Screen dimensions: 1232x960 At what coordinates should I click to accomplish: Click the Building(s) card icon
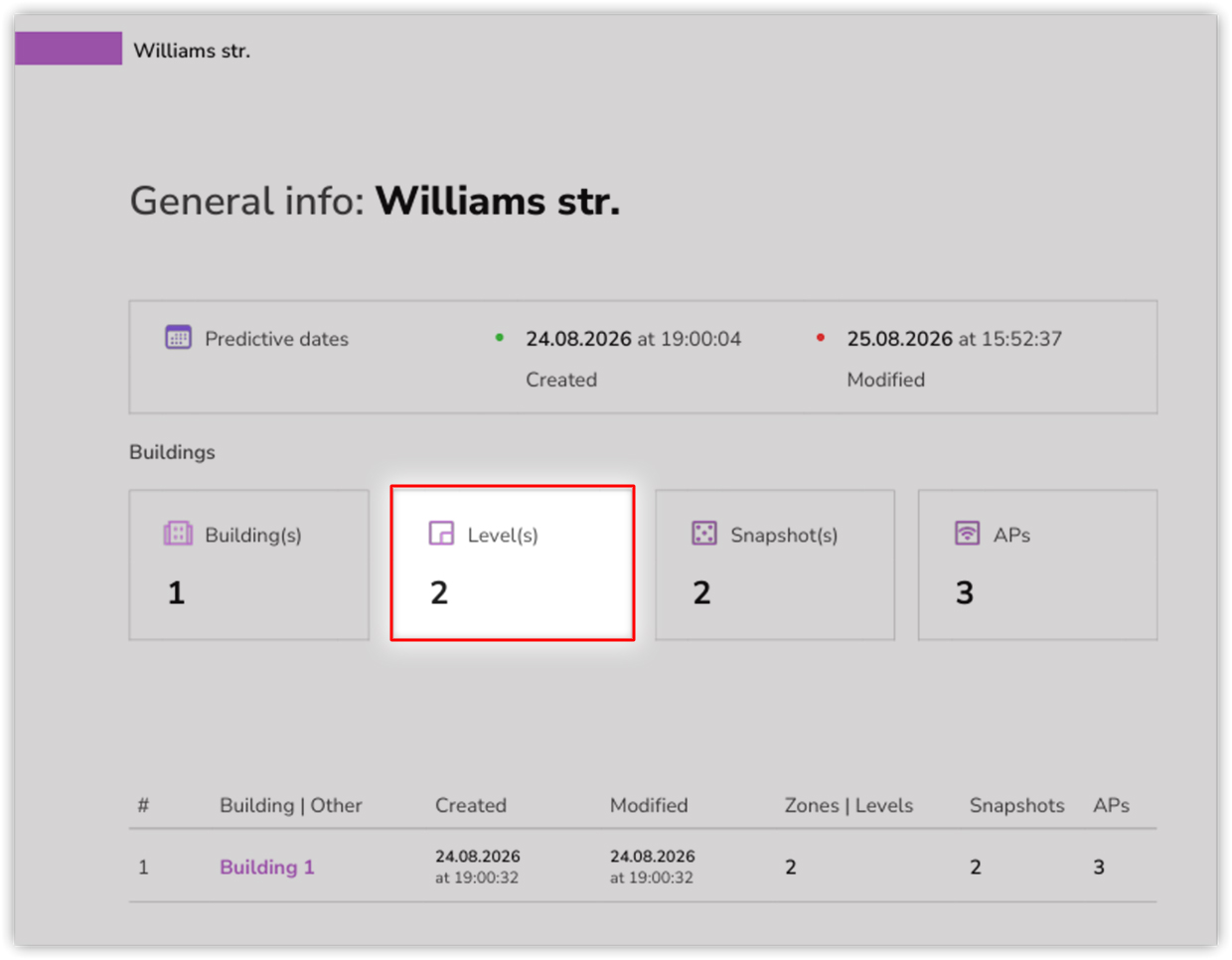[x=178, y=534]
